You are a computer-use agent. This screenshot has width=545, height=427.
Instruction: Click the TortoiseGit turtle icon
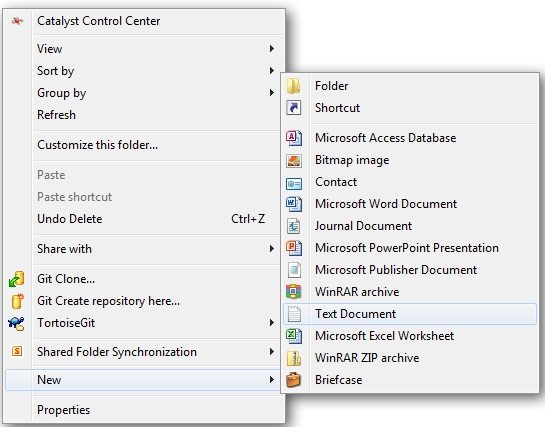16,323
